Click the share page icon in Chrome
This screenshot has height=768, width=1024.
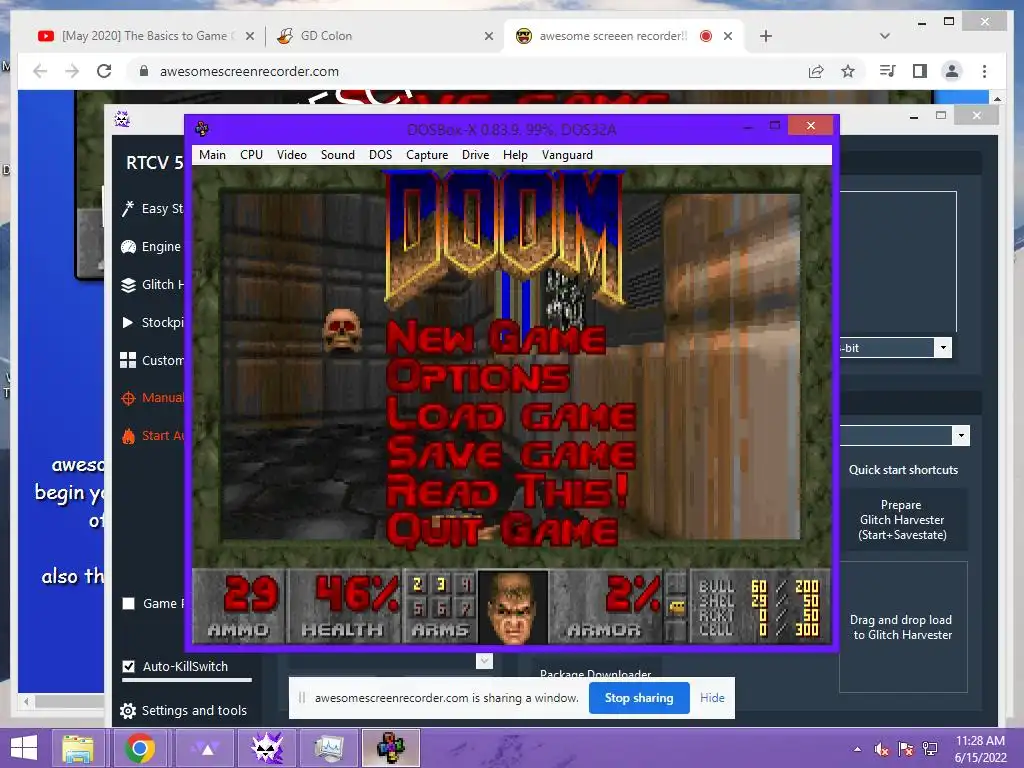816,71
